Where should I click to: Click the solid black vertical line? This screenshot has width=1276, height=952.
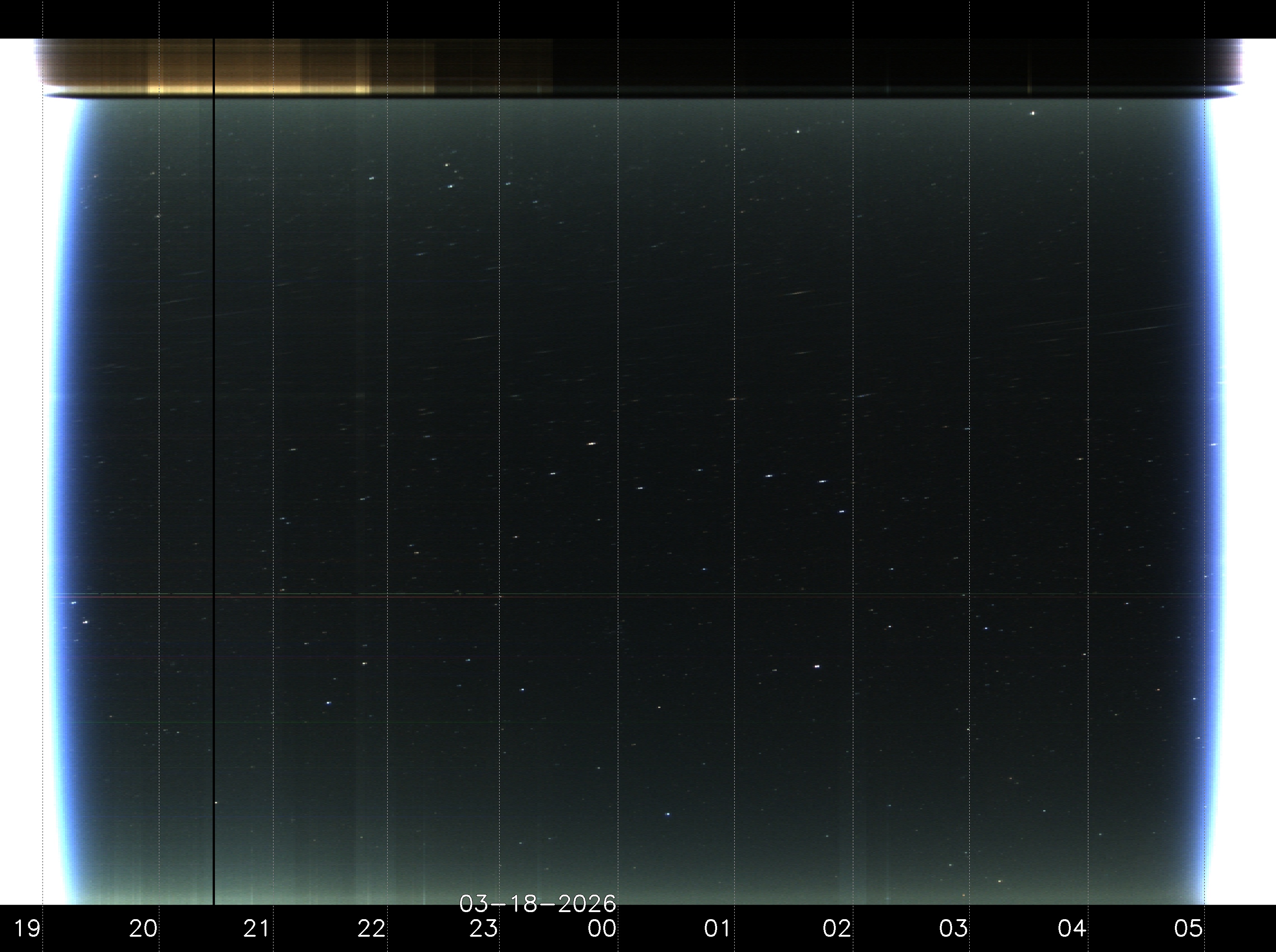[x=214, y=461]
